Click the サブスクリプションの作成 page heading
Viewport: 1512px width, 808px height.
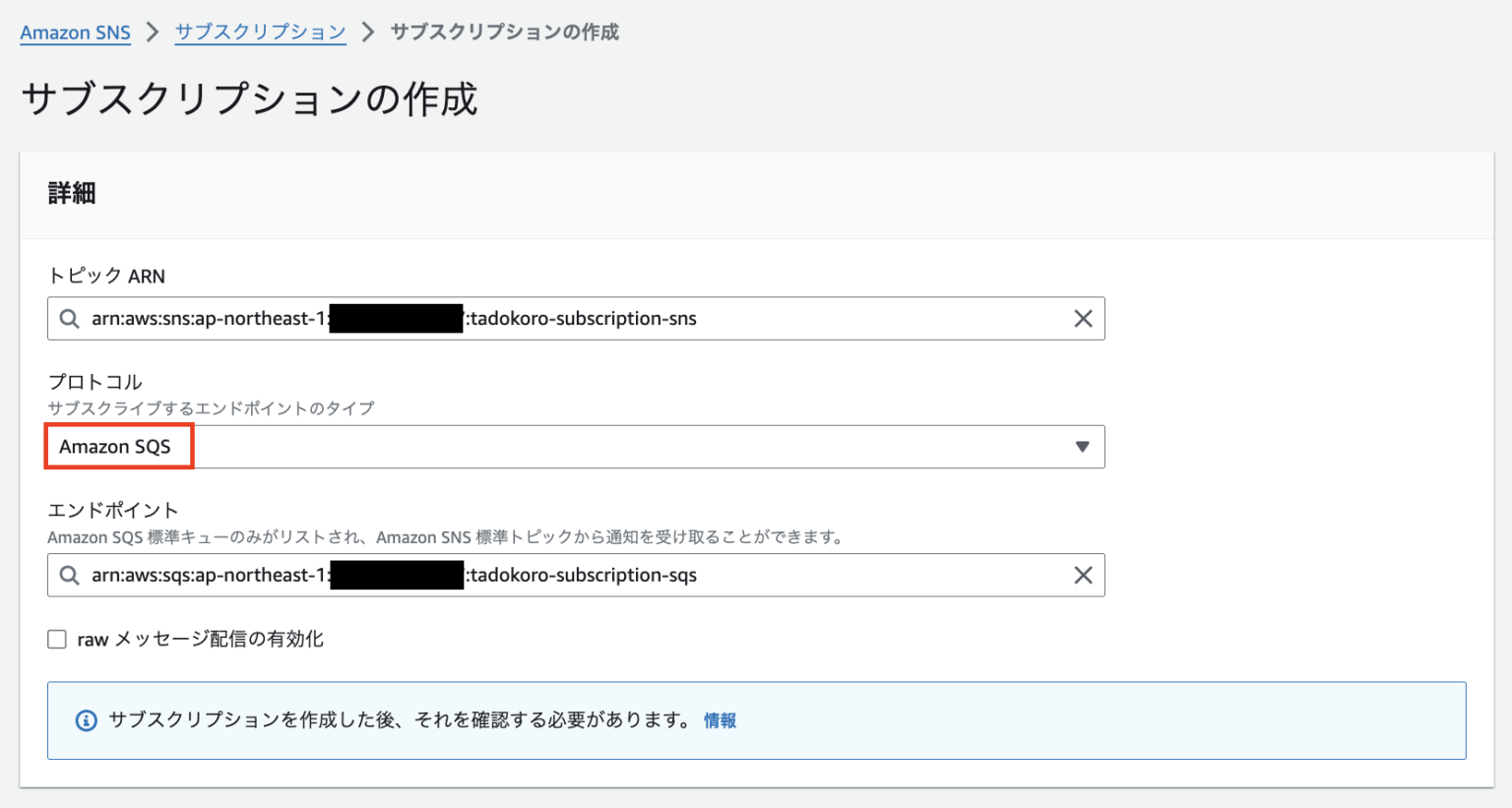(249, 99)
